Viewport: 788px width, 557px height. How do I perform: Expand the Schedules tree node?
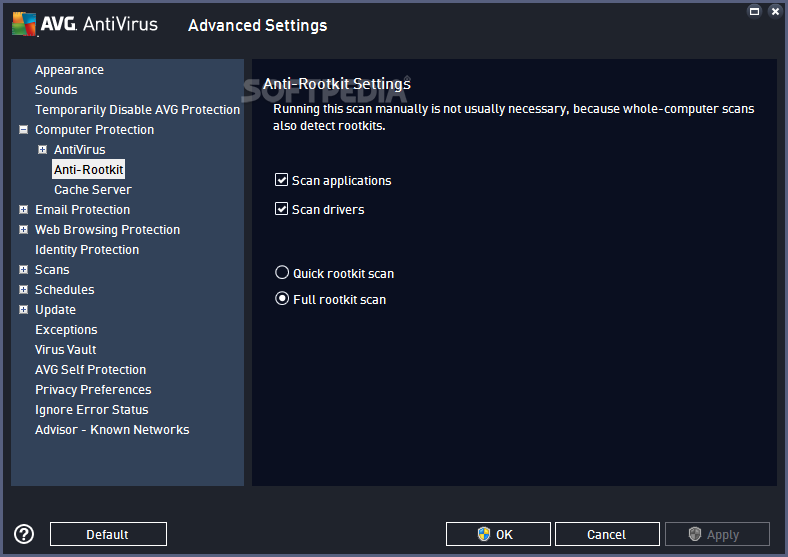click(x=23, y=290)
